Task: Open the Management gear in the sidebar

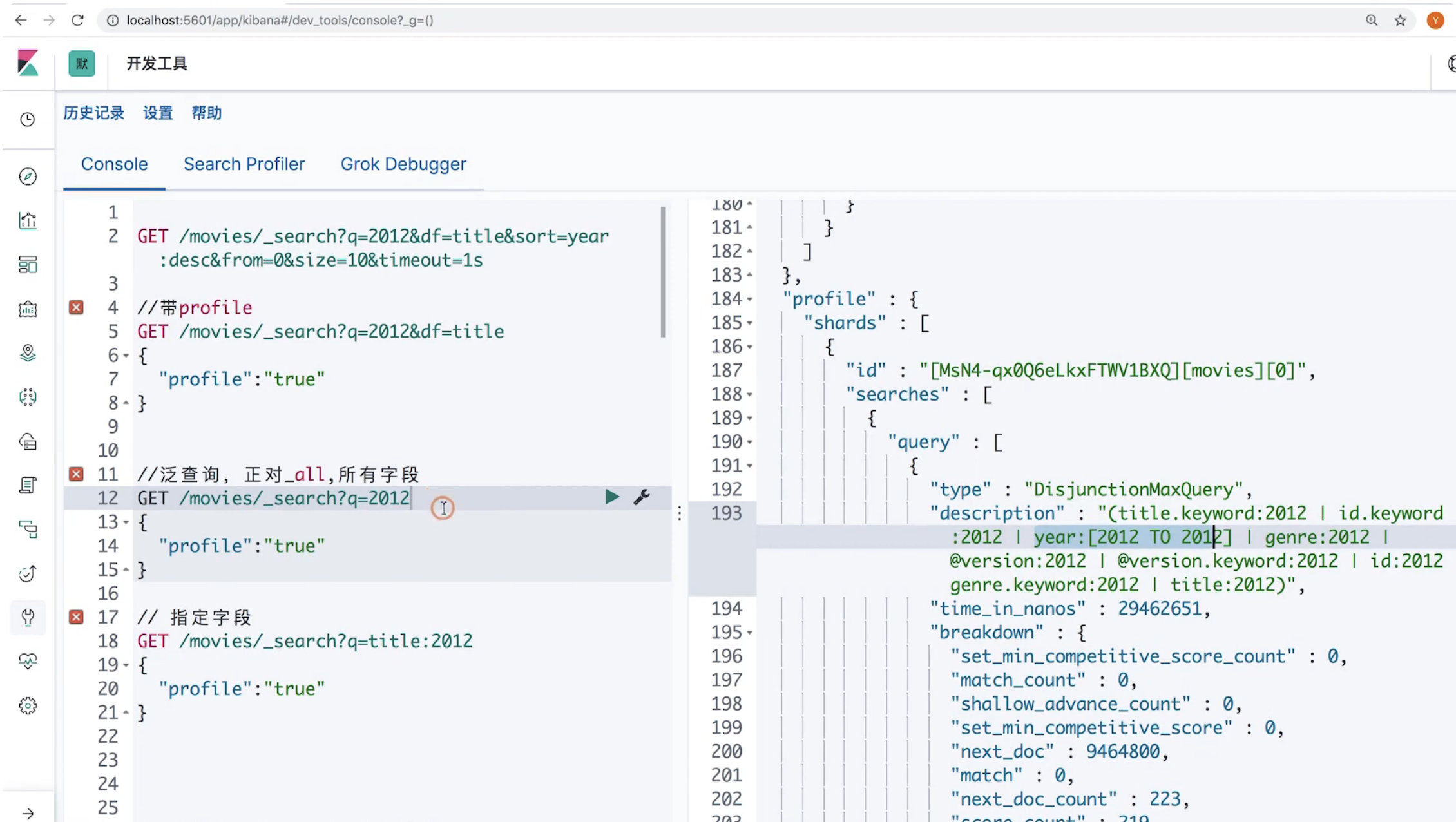Action: 28,705
